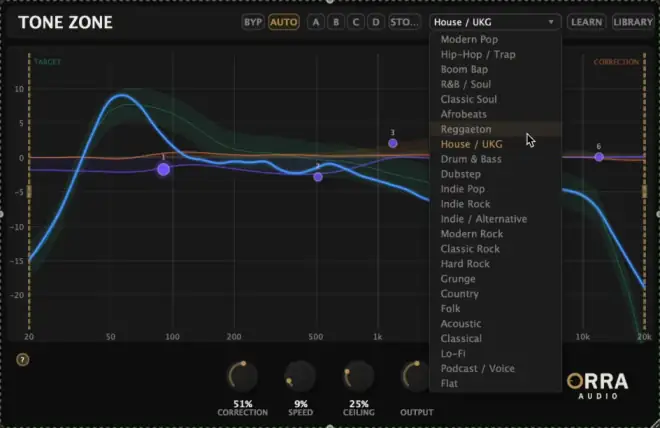Select EQ band node 1

click(164, 169)
